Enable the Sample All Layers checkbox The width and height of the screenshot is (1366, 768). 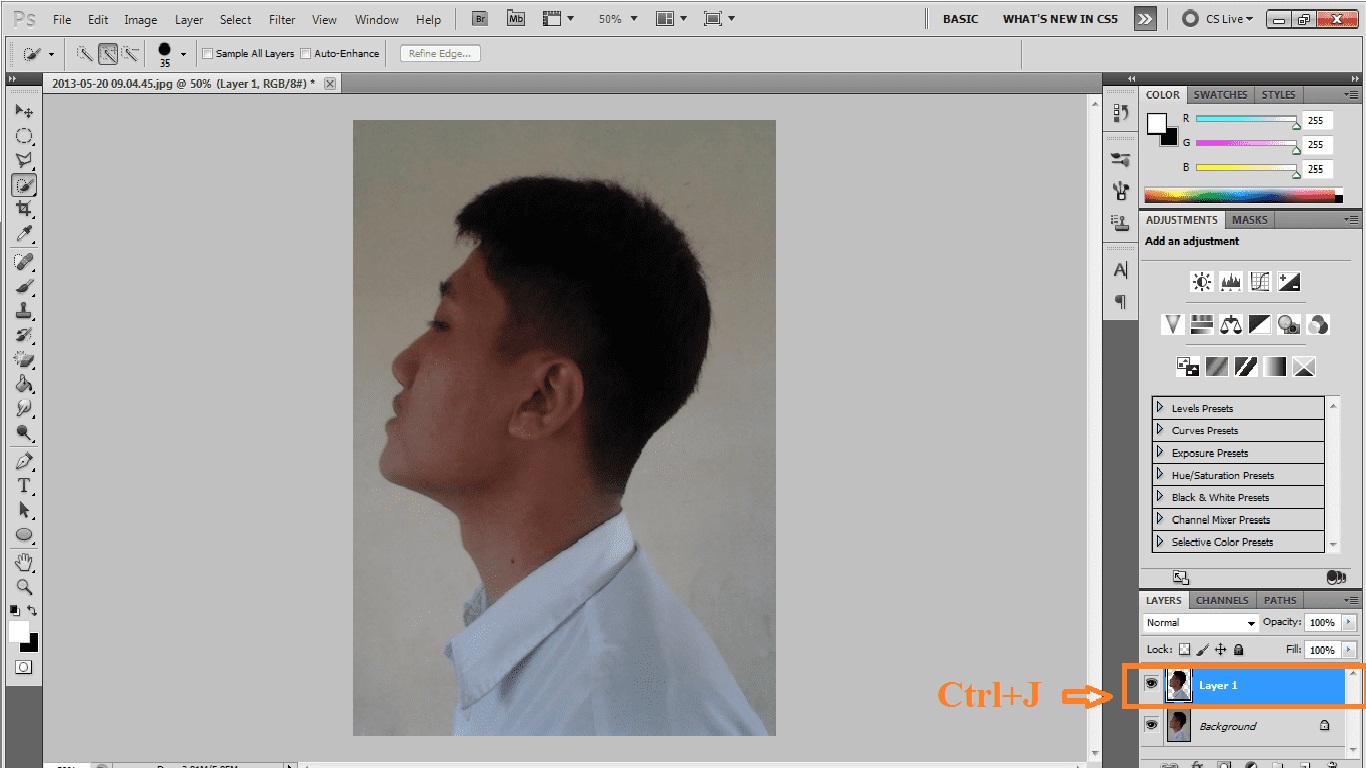pyautogui.click(x=207, y=54)
